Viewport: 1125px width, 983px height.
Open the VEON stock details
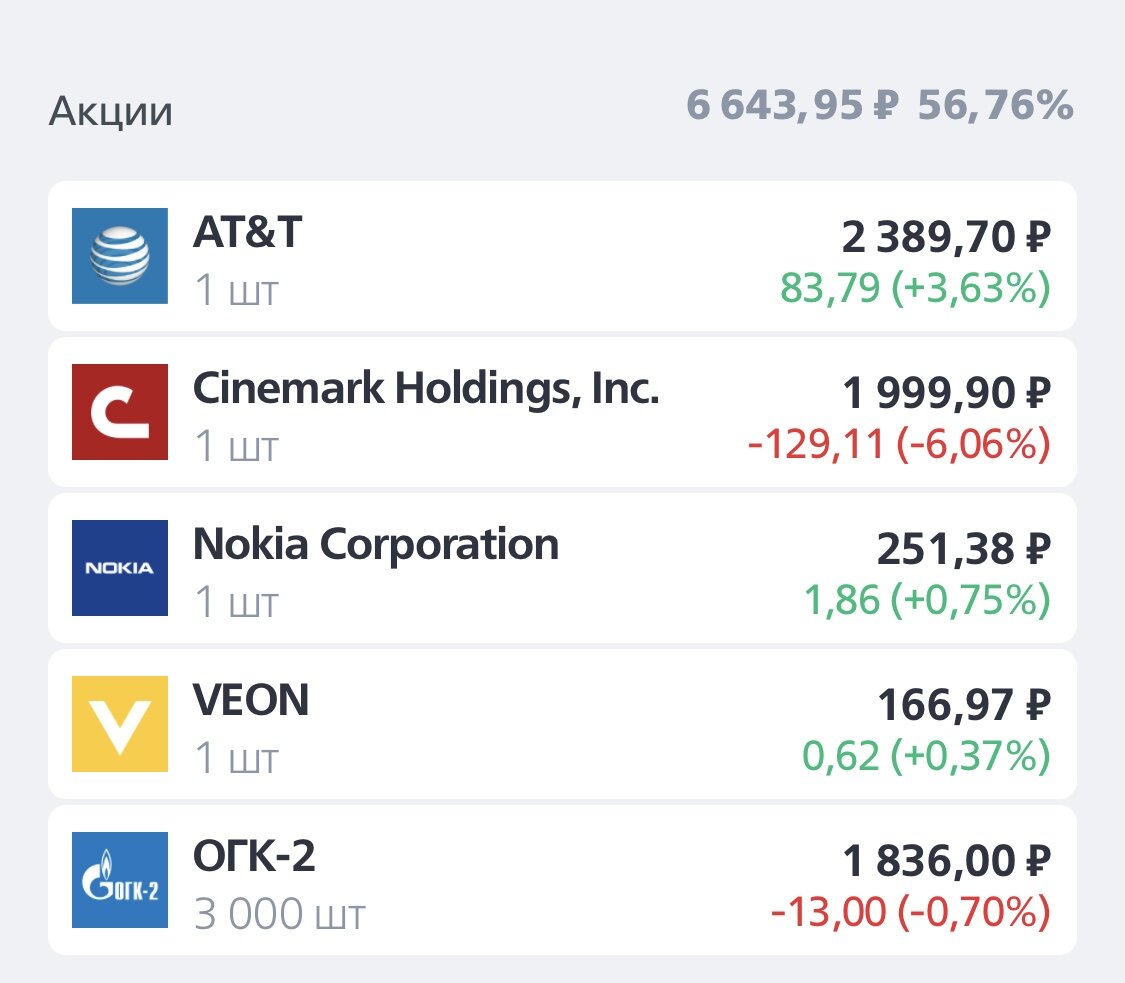pyautogui.click(x=560, y=724)
